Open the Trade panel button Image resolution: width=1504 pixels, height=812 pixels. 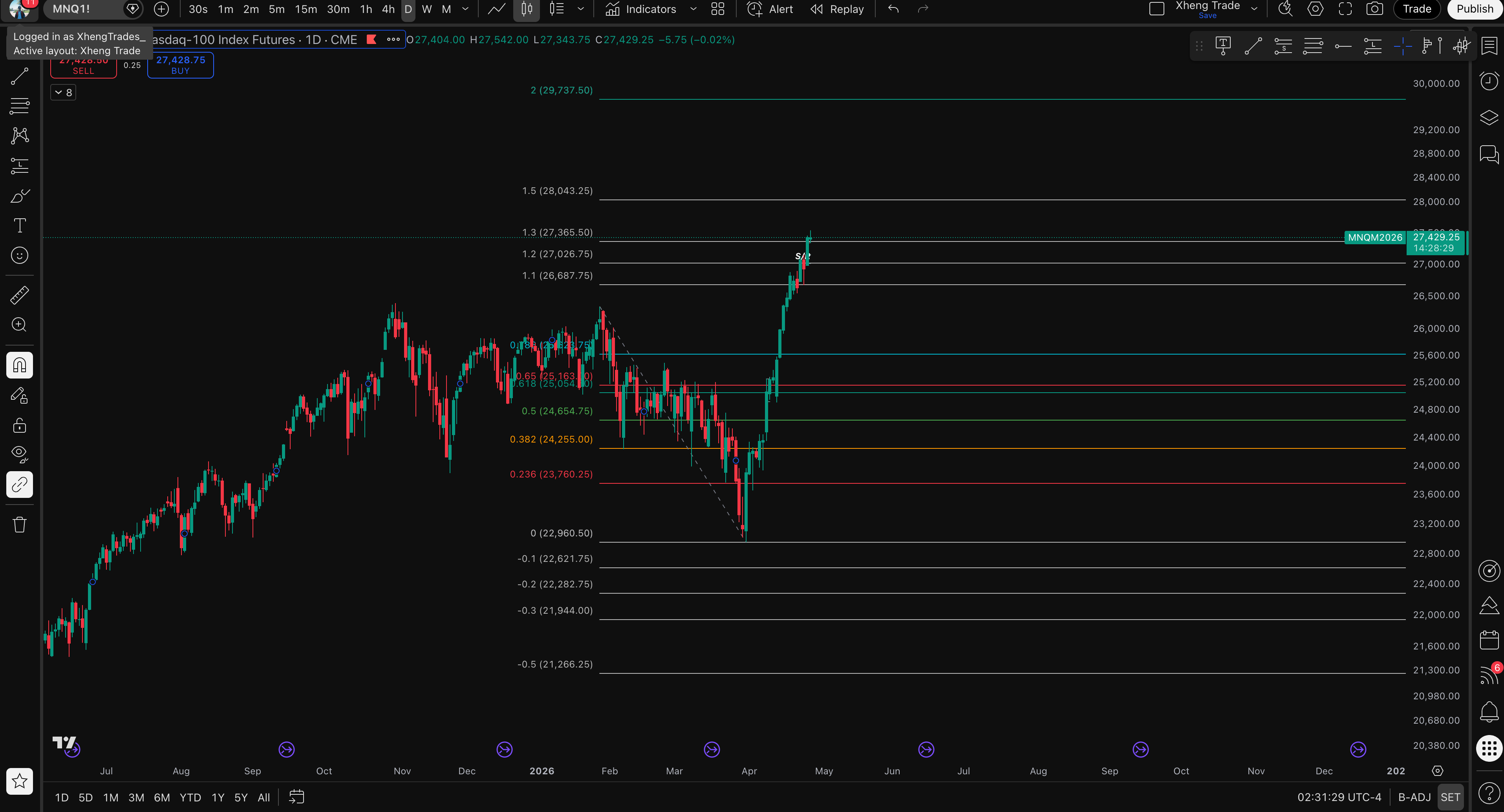coord(1417,9)
